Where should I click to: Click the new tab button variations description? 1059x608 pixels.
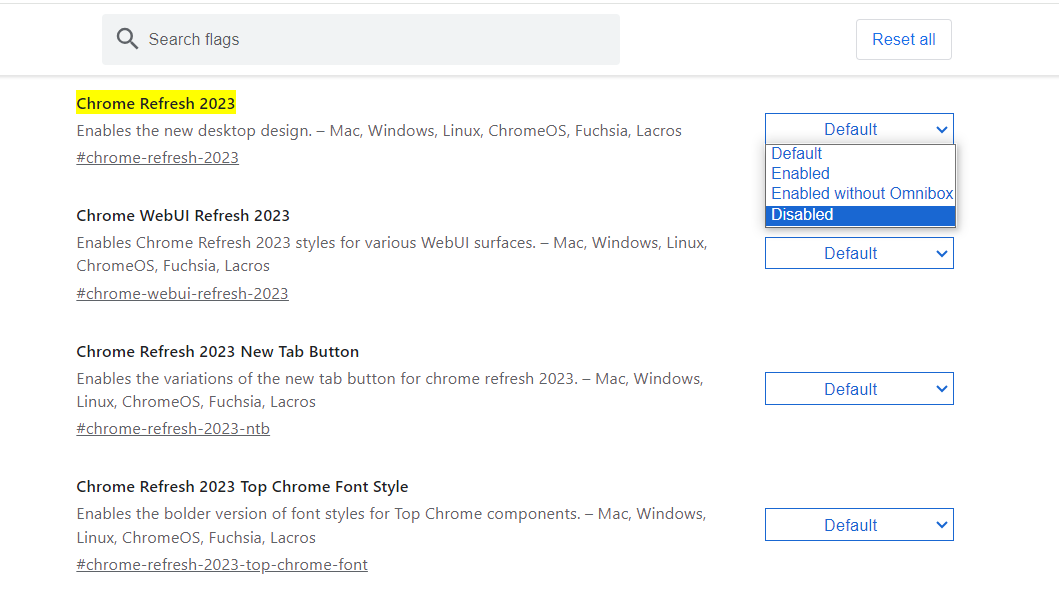tap(390, 390)
